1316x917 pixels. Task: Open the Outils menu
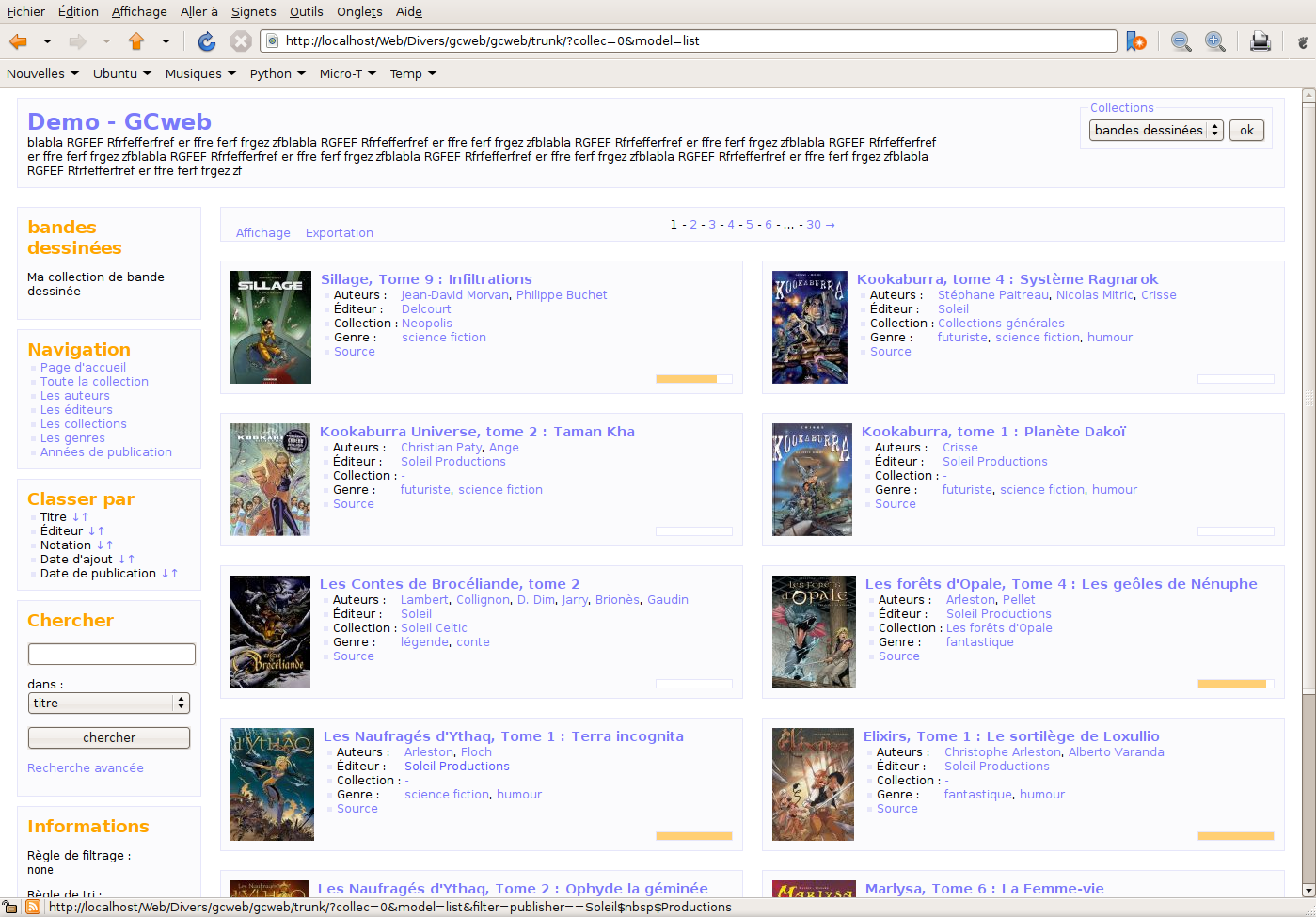306,11
